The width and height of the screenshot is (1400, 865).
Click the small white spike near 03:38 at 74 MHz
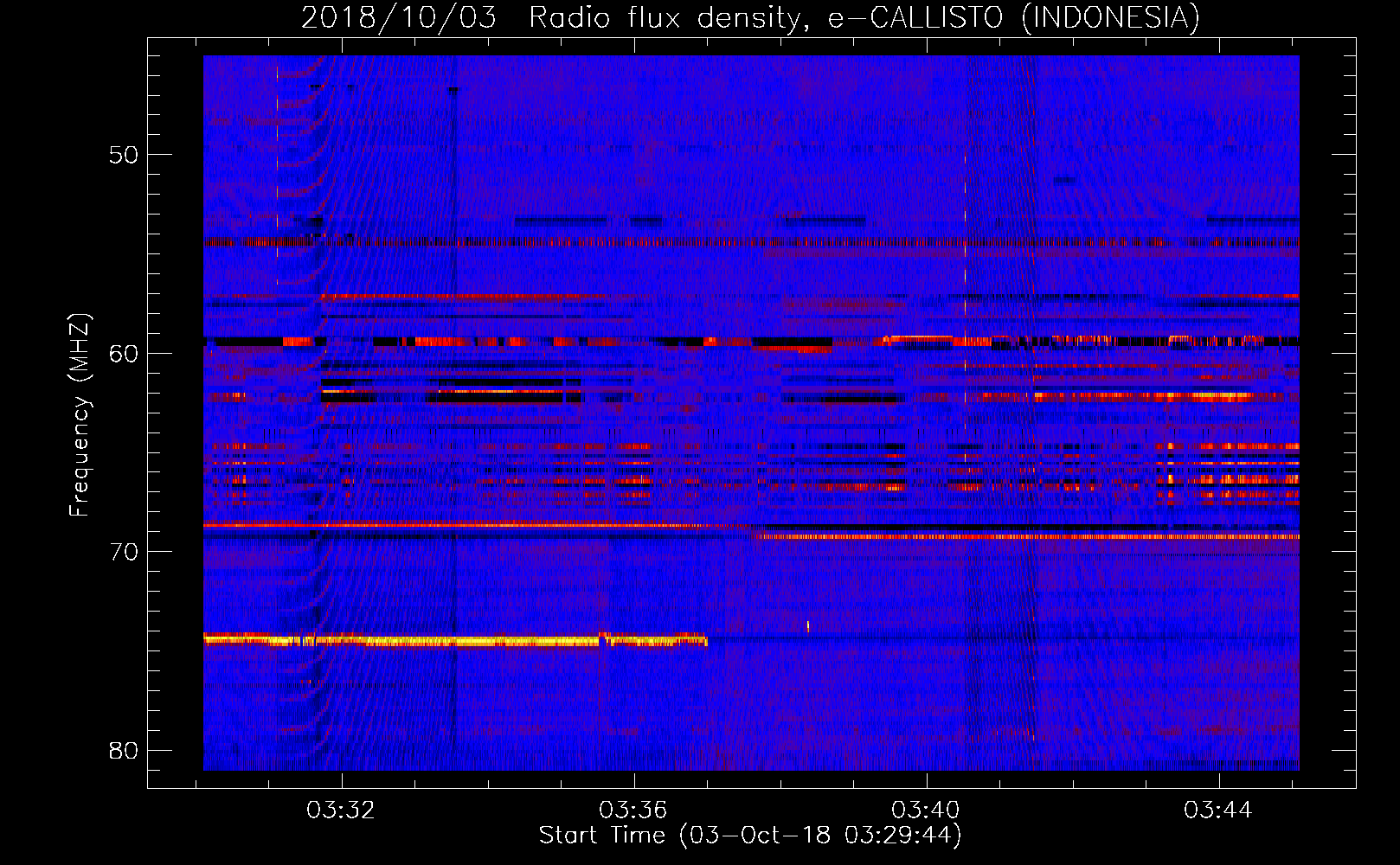[808, 626]
